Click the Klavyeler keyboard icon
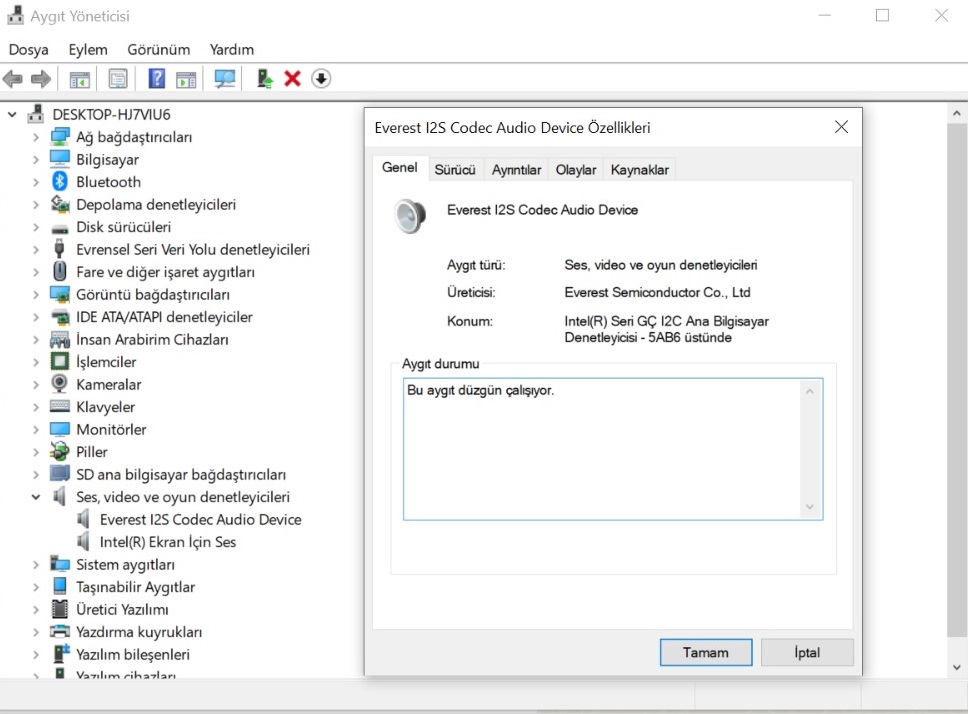 click(60, 406)
